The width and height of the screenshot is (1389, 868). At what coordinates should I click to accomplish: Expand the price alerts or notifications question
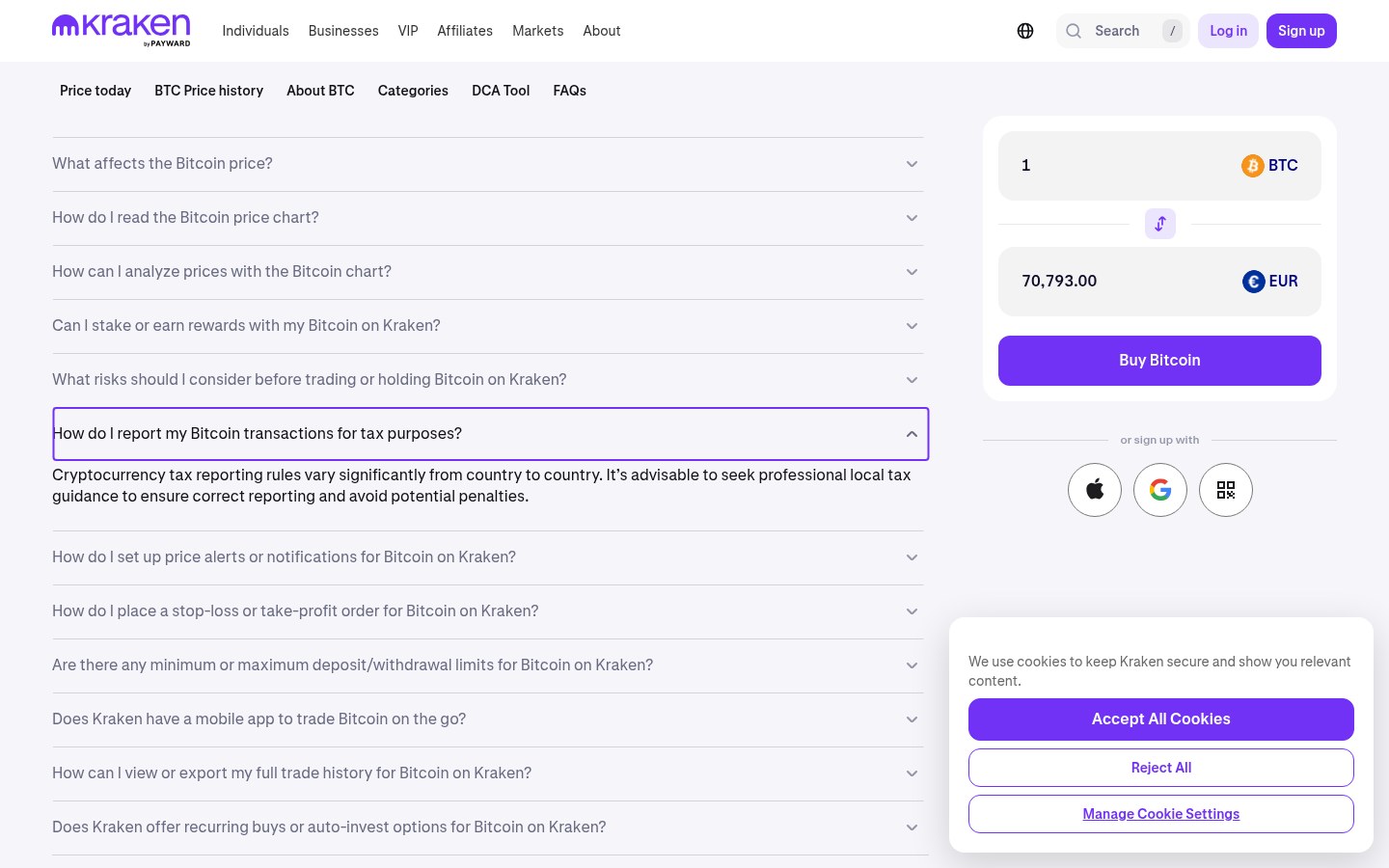pyautogui.click(x=487, y=557)
